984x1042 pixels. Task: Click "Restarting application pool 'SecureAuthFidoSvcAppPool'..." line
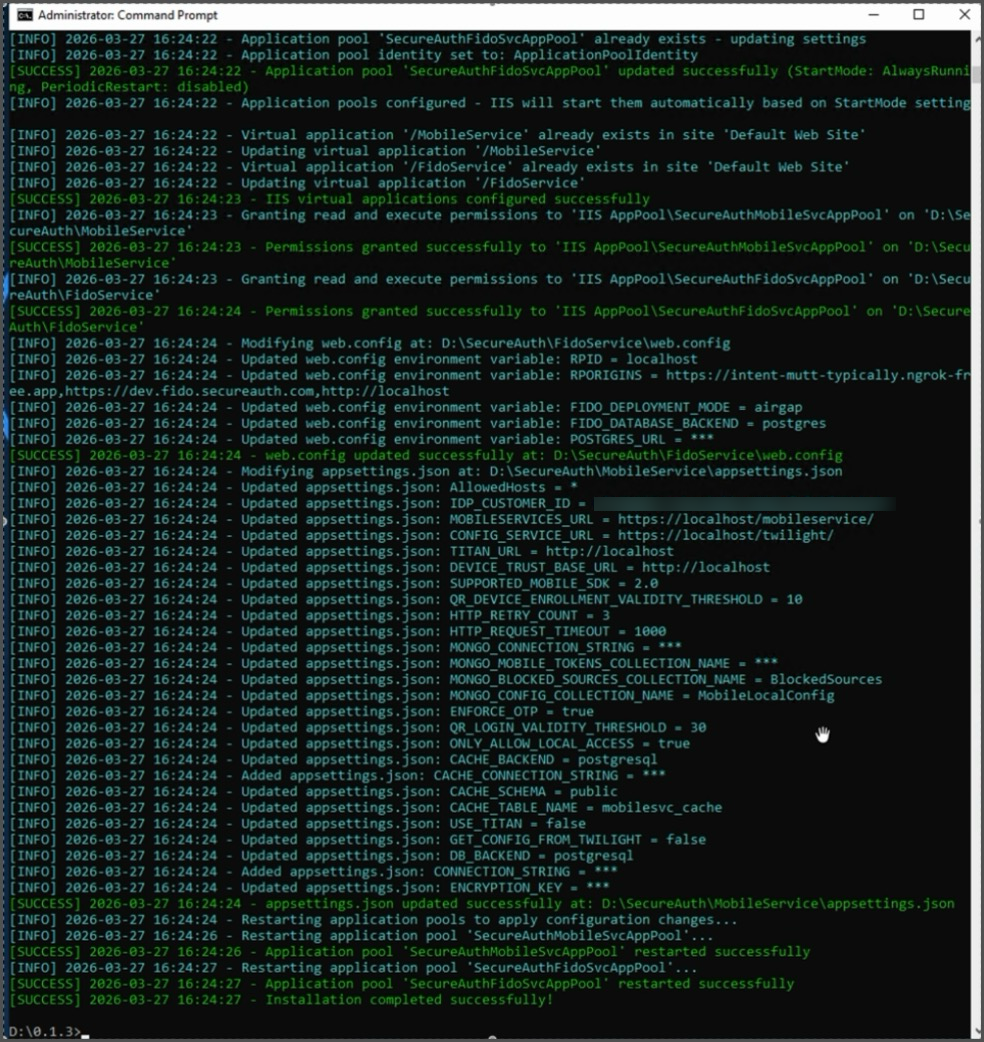click(x=353, y=967)
